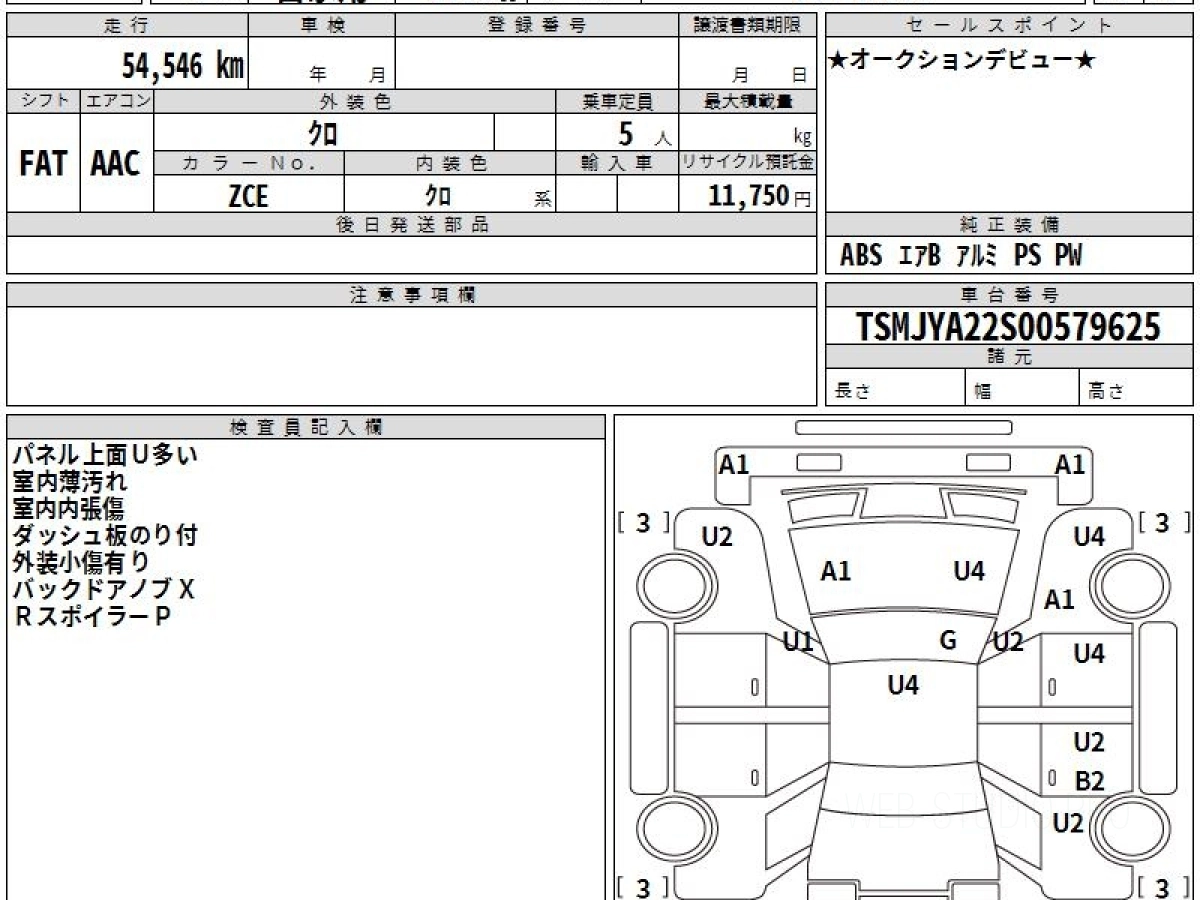Click the 高さ dimension label
This screenshot has width=1200, height=900.
point(1107,392)
